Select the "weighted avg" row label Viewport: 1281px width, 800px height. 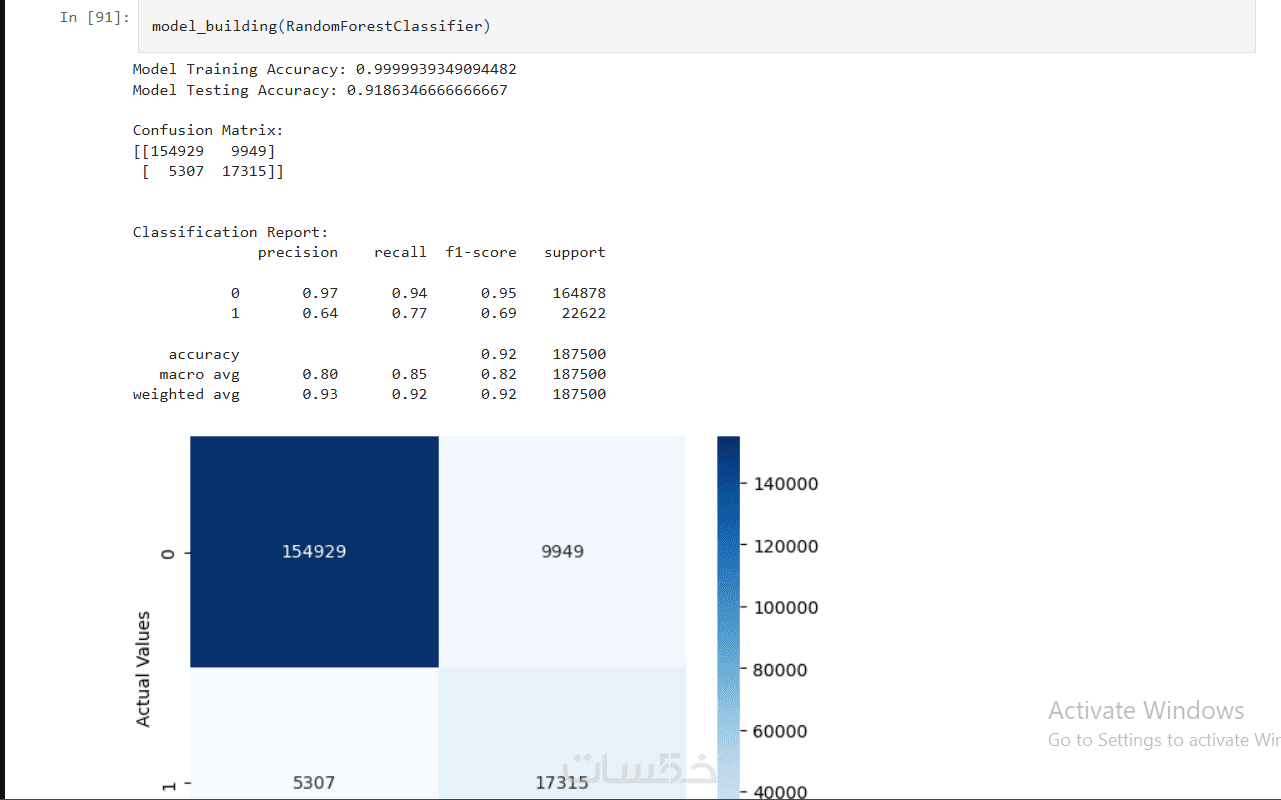186,394
